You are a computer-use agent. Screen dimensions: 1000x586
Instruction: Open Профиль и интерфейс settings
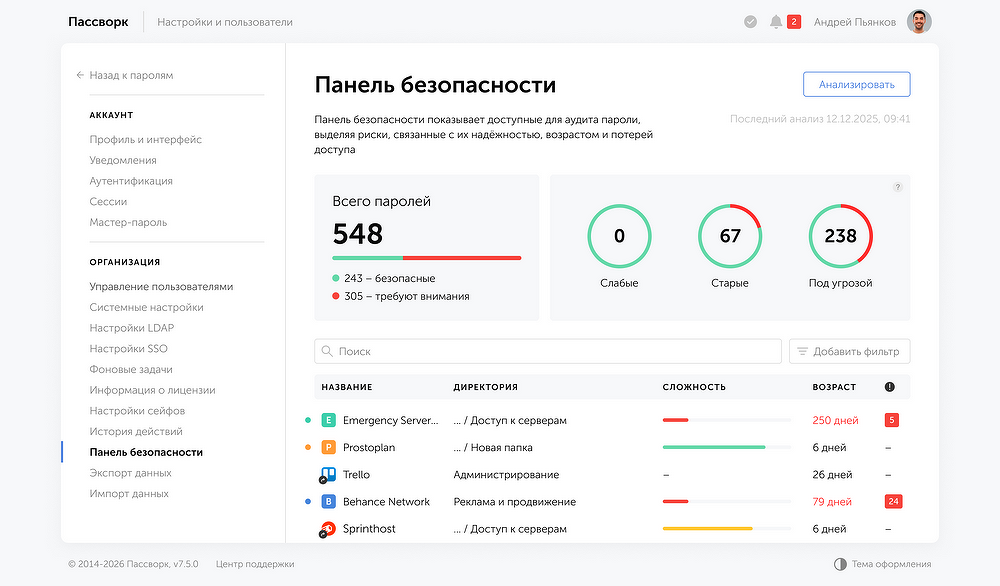click(145, 140)
